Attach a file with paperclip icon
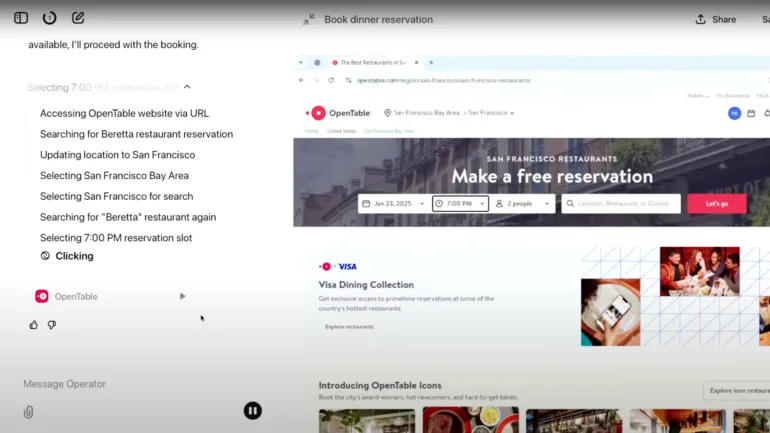 click(28, 412)
